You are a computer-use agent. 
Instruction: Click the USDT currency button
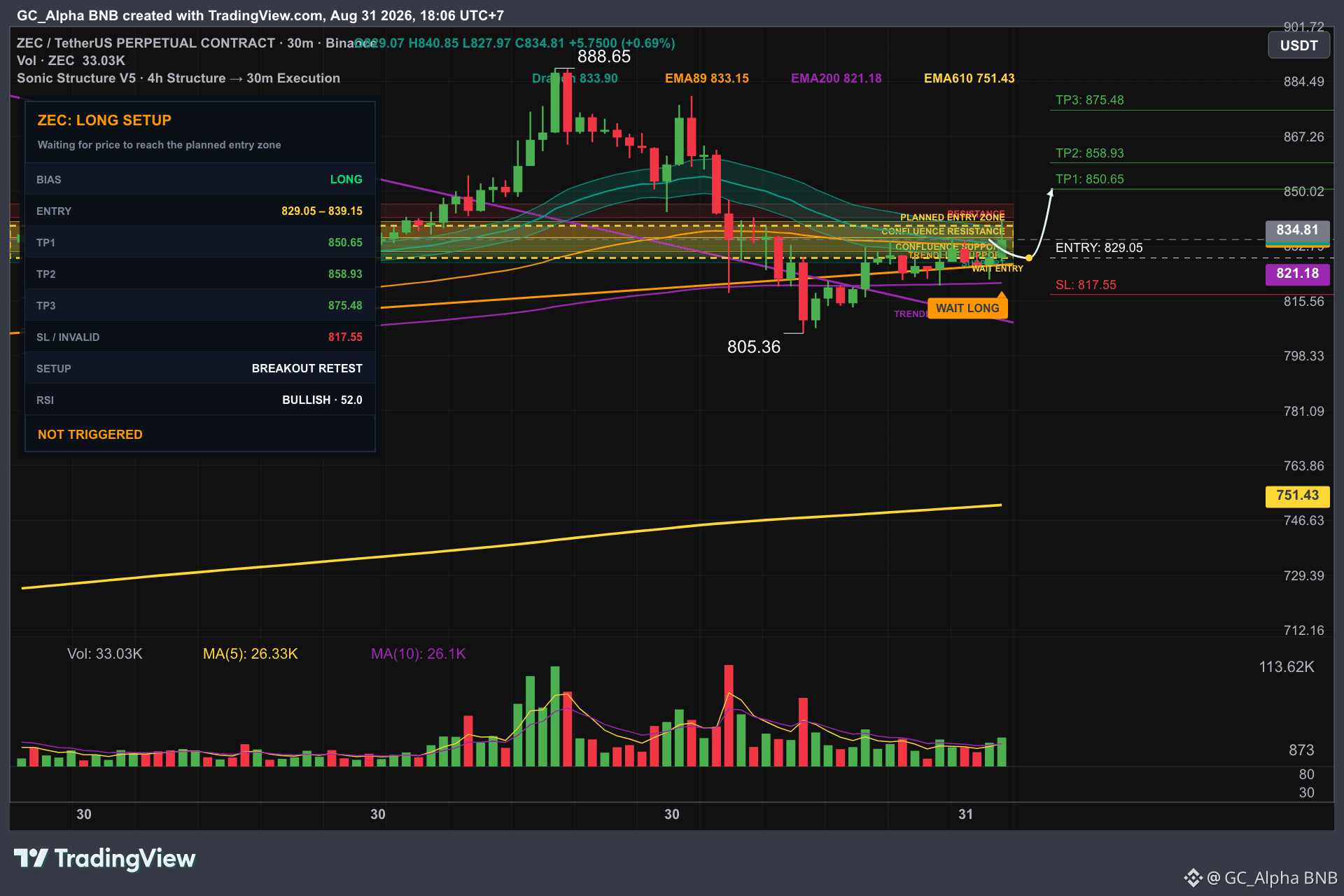[x=1298, y=45]
